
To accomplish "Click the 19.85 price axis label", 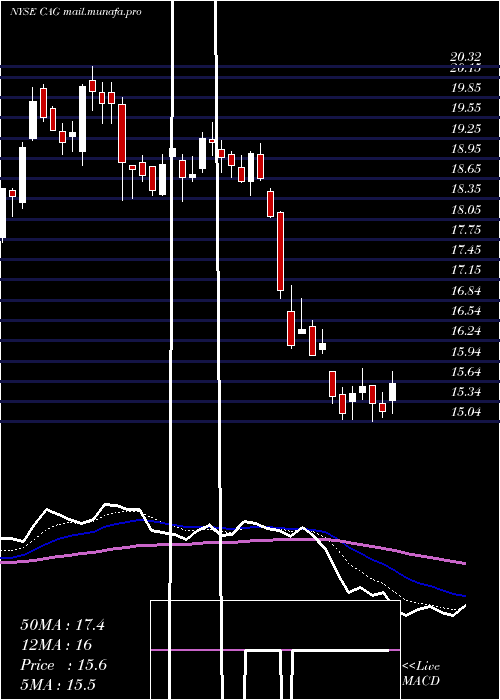I will 466,88.
